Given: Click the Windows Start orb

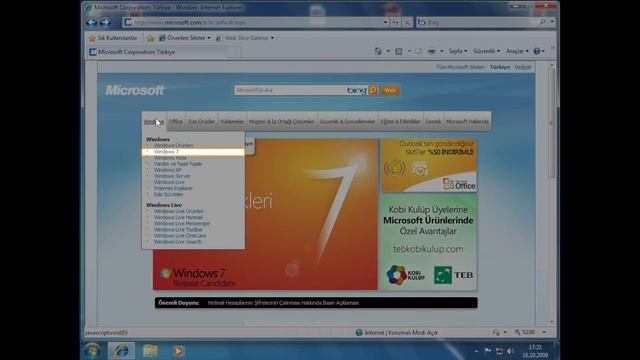Looking at the screenshot, I should click(x=92, y=351).
